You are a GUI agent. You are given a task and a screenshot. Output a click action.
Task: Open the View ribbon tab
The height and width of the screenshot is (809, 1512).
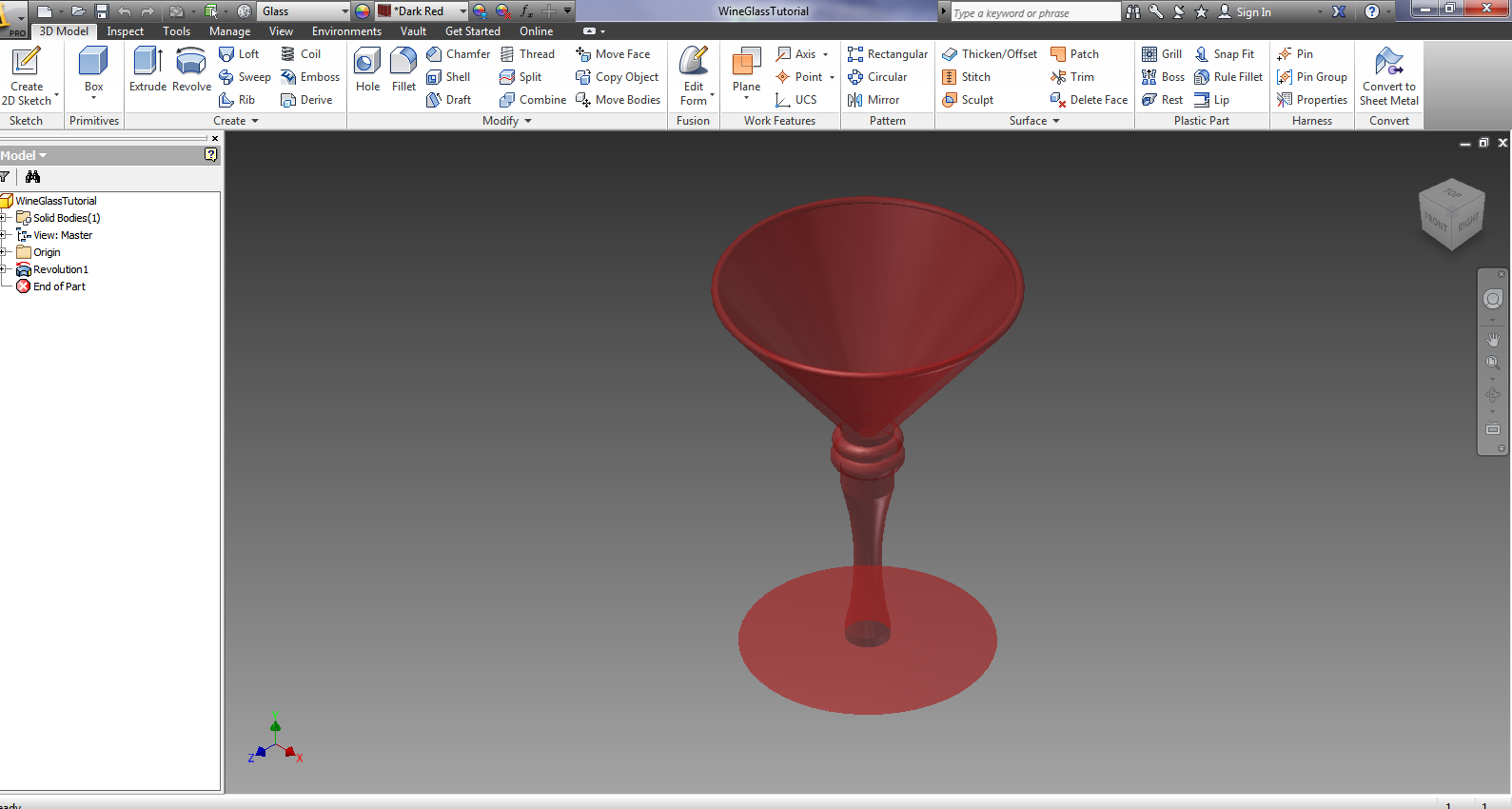click(x=281, y=31)
